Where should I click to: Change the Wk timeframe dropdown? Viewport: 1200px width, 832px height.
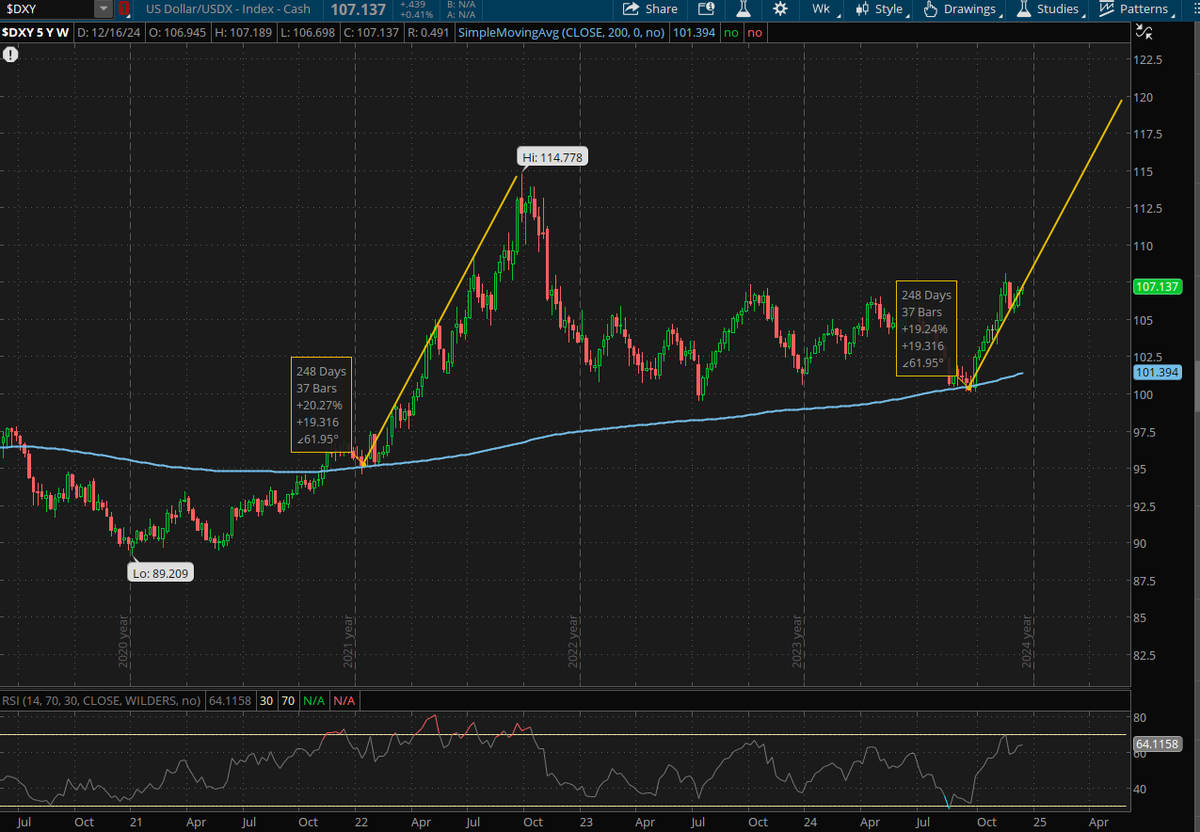(826, 9)
